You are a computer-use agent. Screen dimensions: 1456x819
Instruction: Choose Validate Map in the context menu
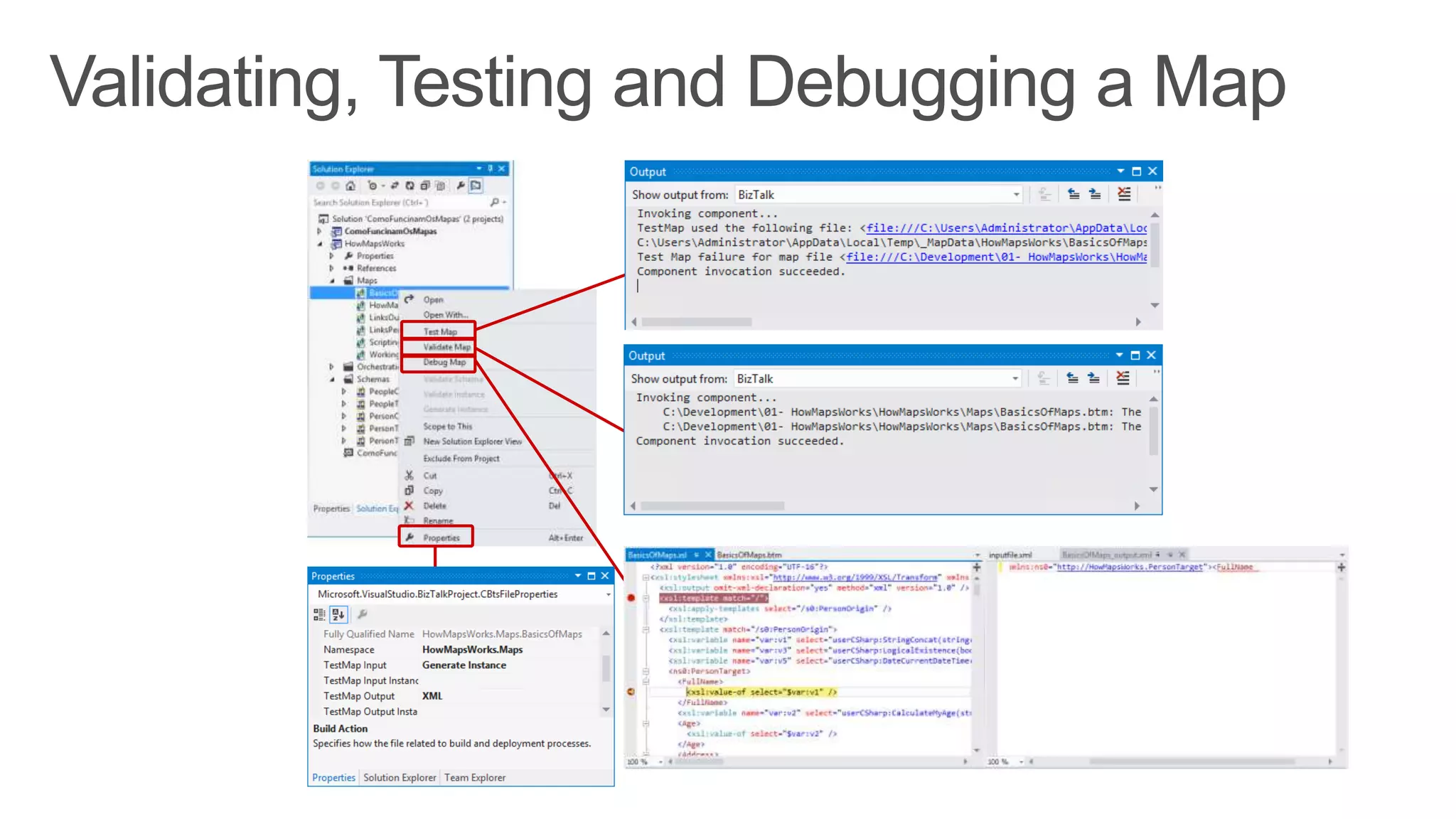(446, 347)
